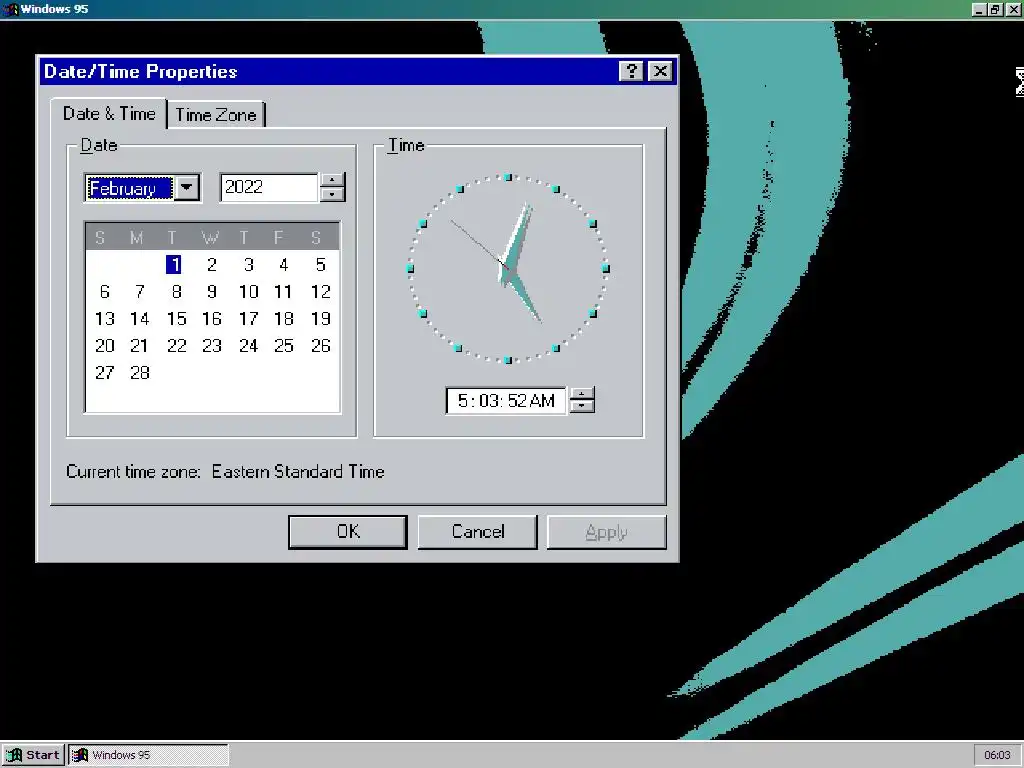1024x768 pixels.
Task: Select day 25 in the calendar
Action: (283, 345)
